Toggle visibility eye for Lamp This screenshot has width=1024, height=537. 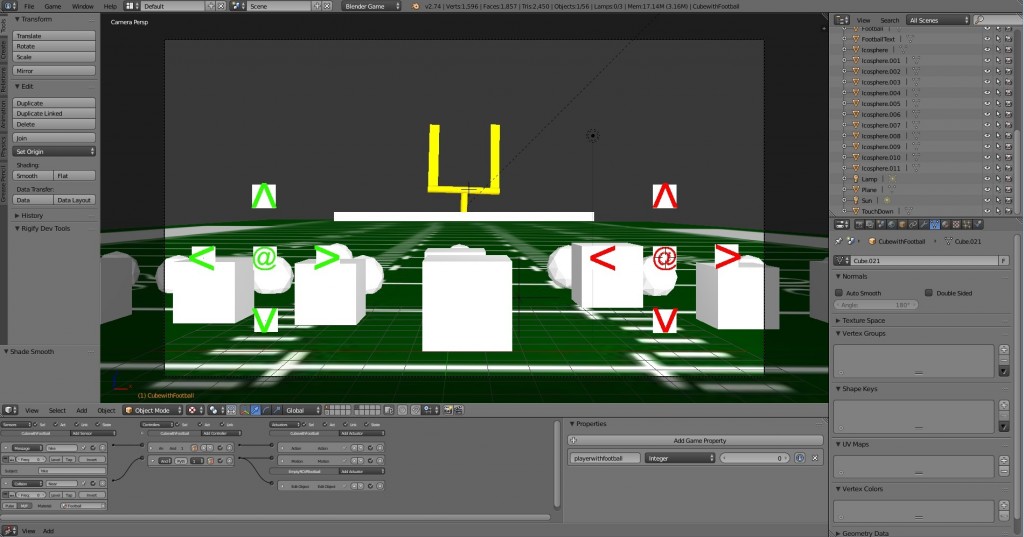[987, 179]
